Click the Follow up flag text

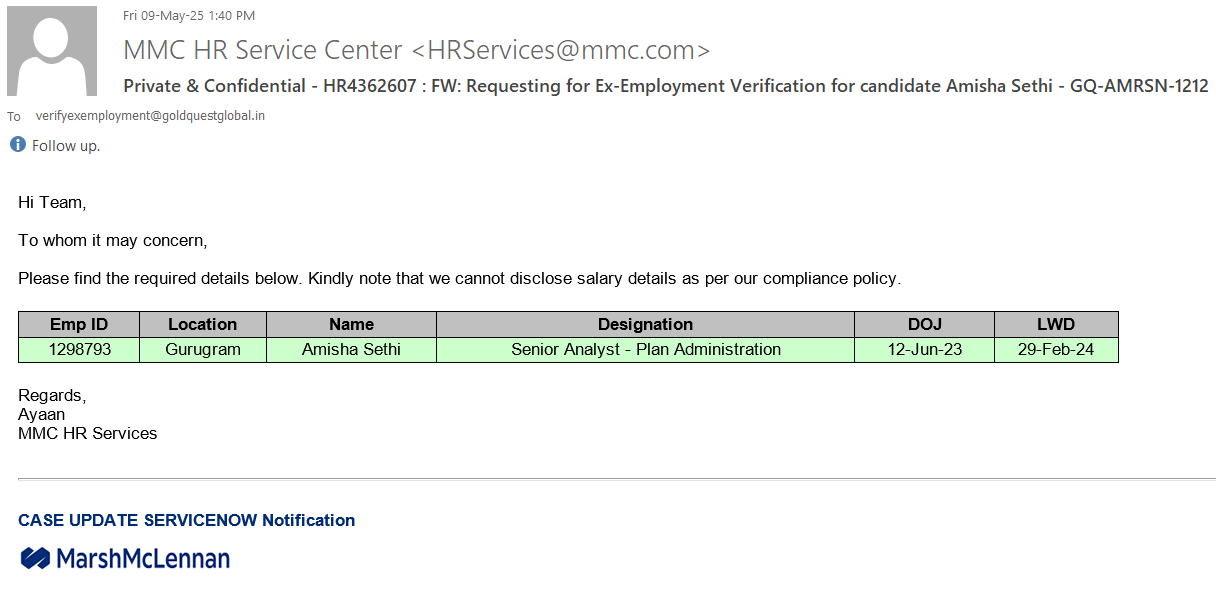tap(66, 146)
